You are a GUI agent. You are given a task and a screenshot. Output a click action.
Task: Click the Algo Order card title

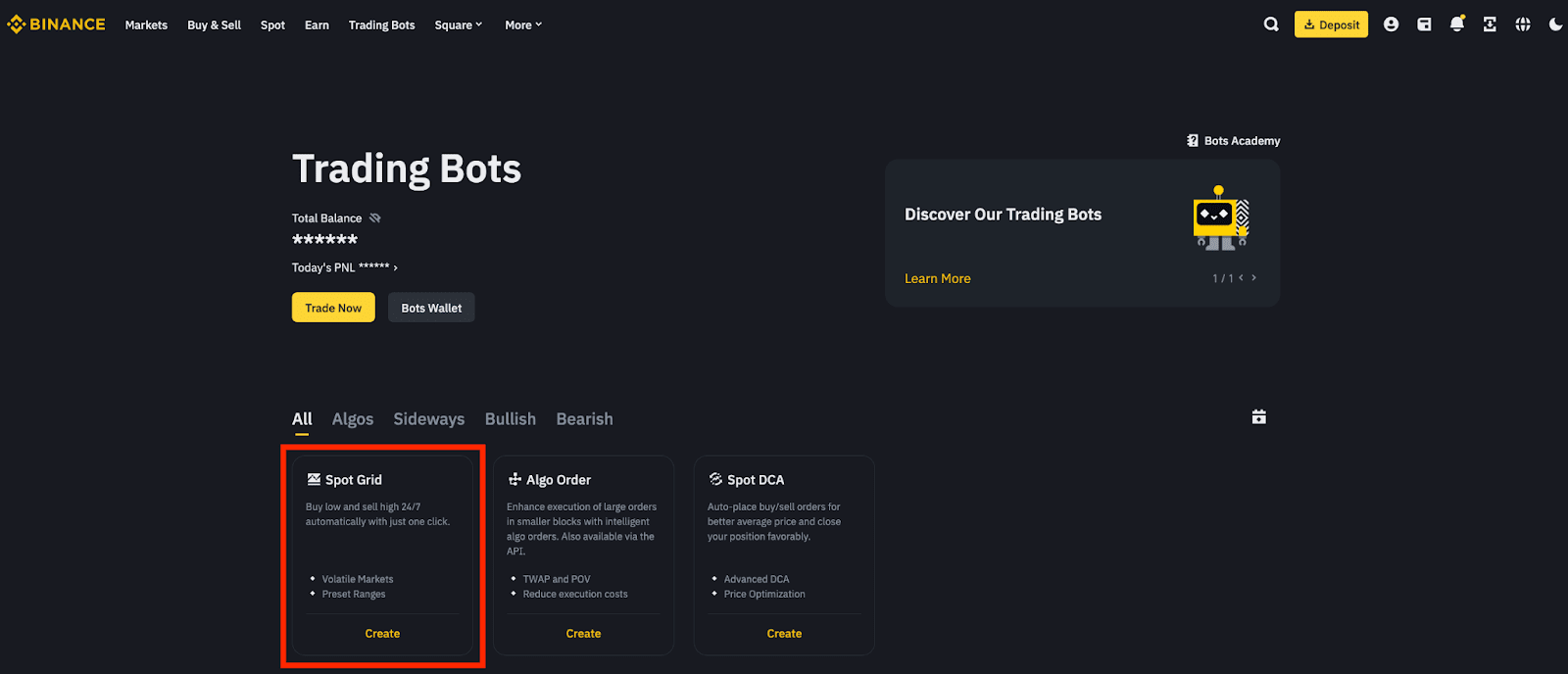(559, 480)
